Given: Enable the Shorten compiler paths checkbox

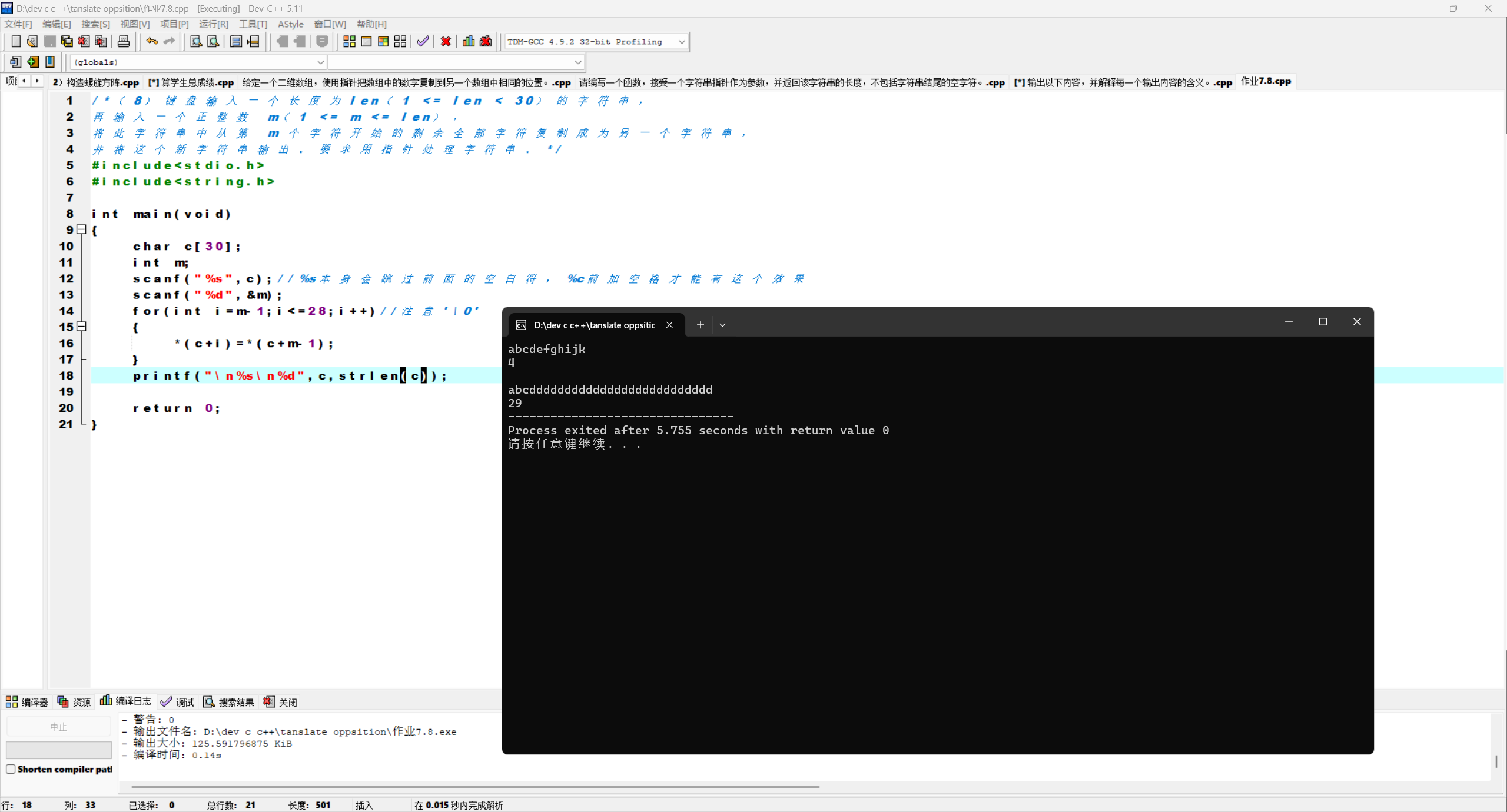Looking at the screenshot, I should (x=11, y=769).
